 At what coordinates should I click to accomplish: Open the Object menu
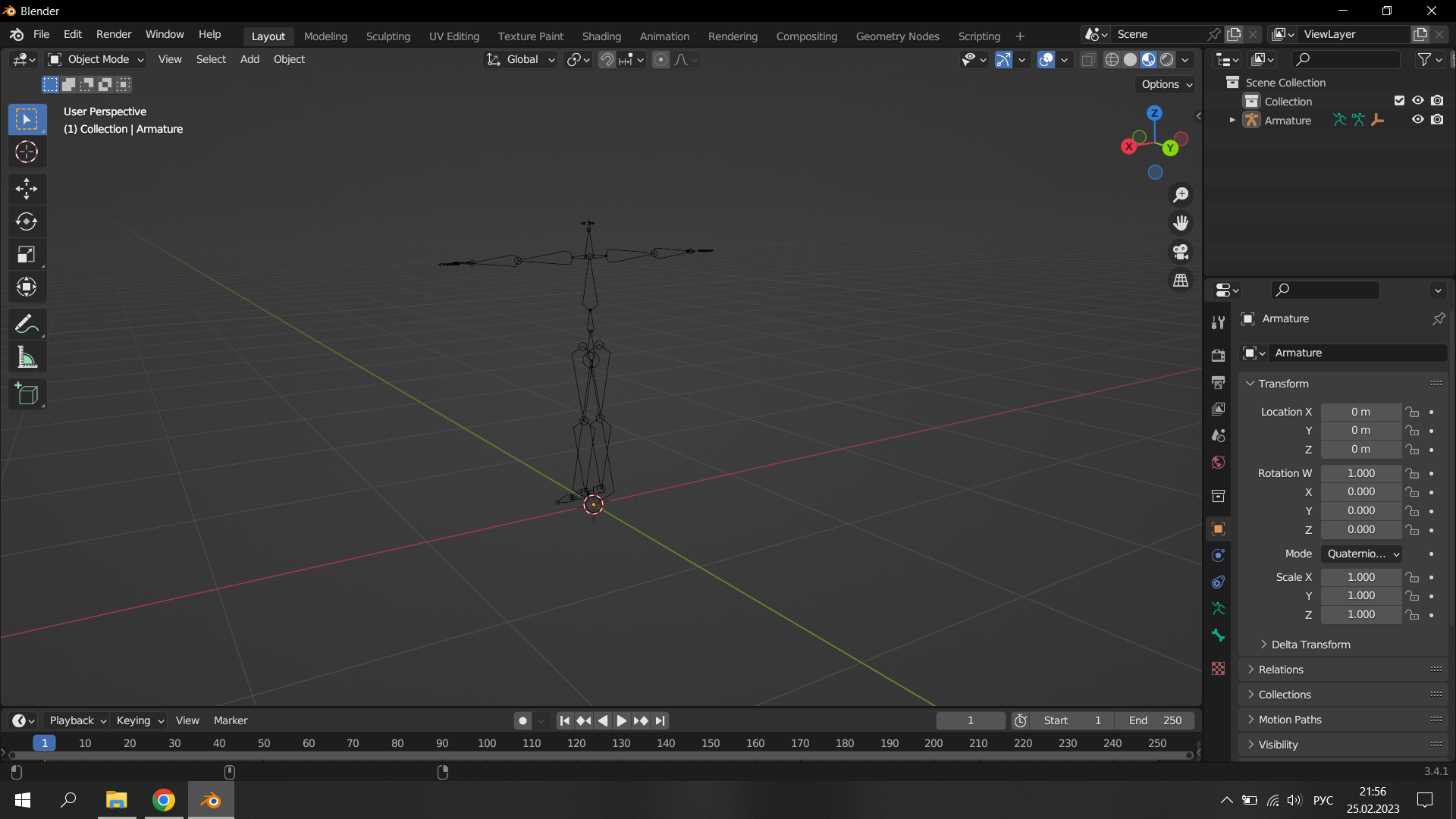click(289, 59)
